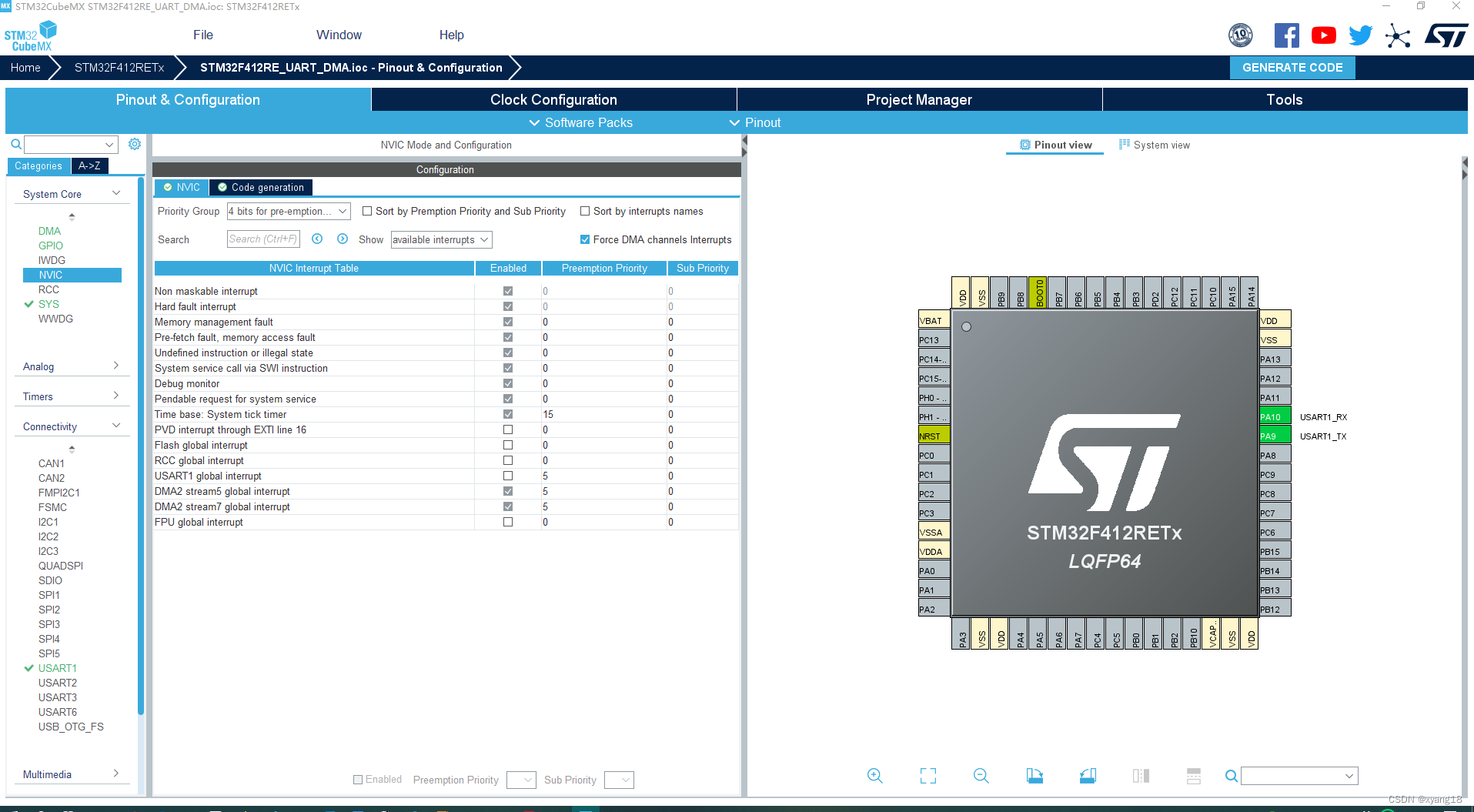Open the STM32CubeMX Twitter page
1474x812 pixels.
coord(1359,35)
